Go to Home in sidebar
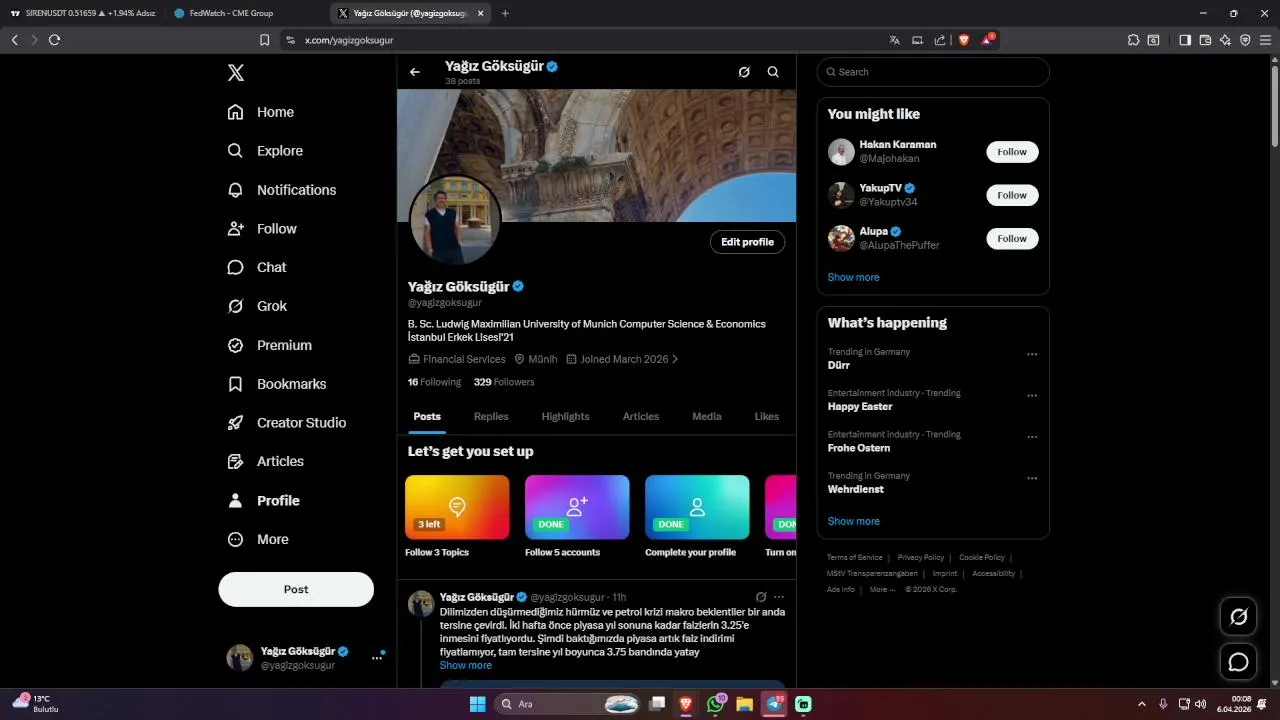1280x720 pixels. point(260,112)
